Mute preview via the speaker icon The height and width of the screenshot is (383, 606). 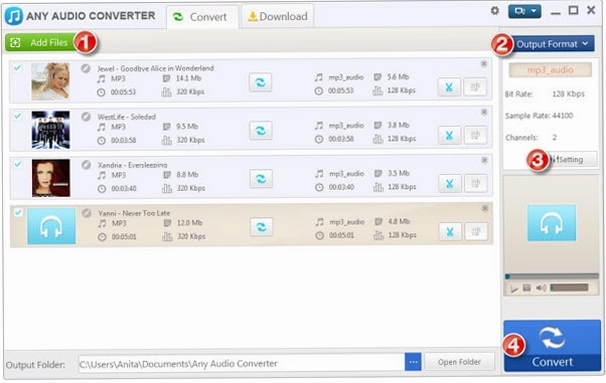pos(541,288)
